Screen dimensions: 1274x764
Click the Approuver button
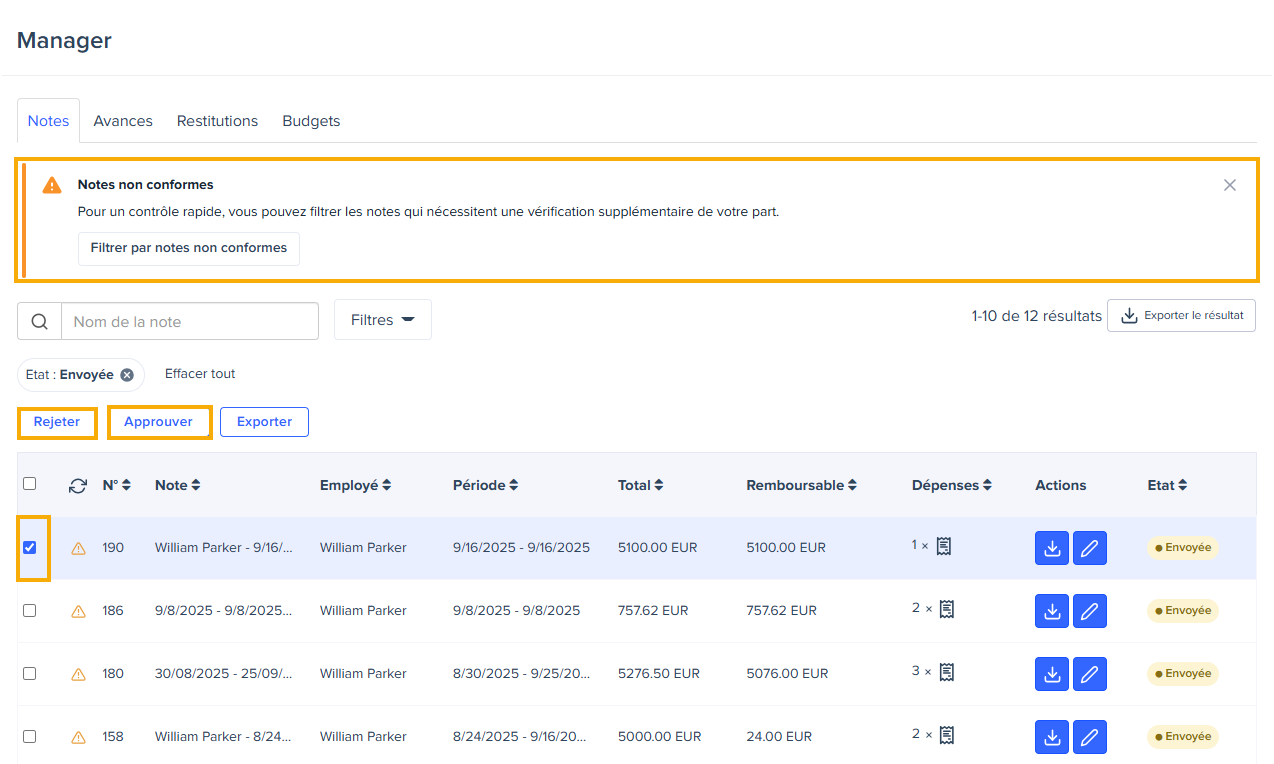tap(159, 422)
